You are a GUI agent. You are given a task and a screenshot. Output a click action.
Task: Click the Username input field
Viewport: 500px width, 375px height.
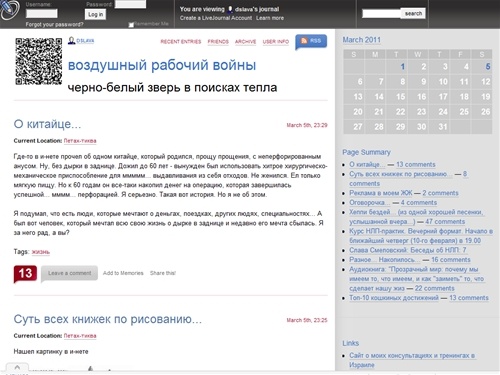42,14
